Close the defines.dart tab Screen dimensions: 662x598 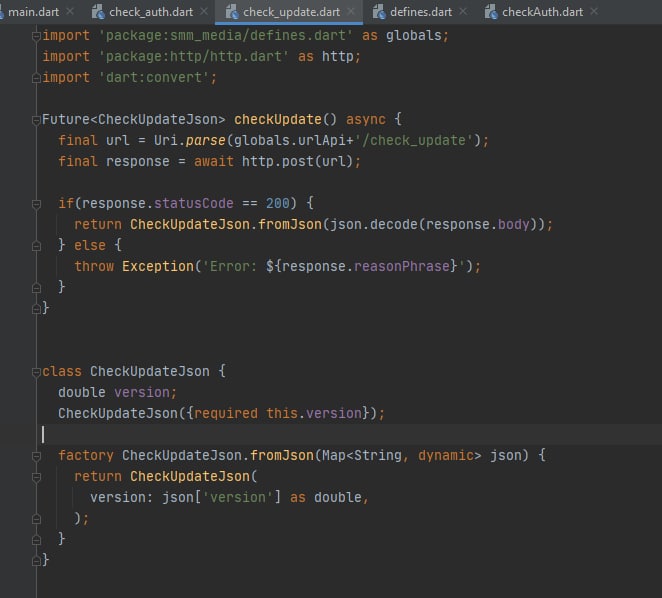(x=463, y=11)
